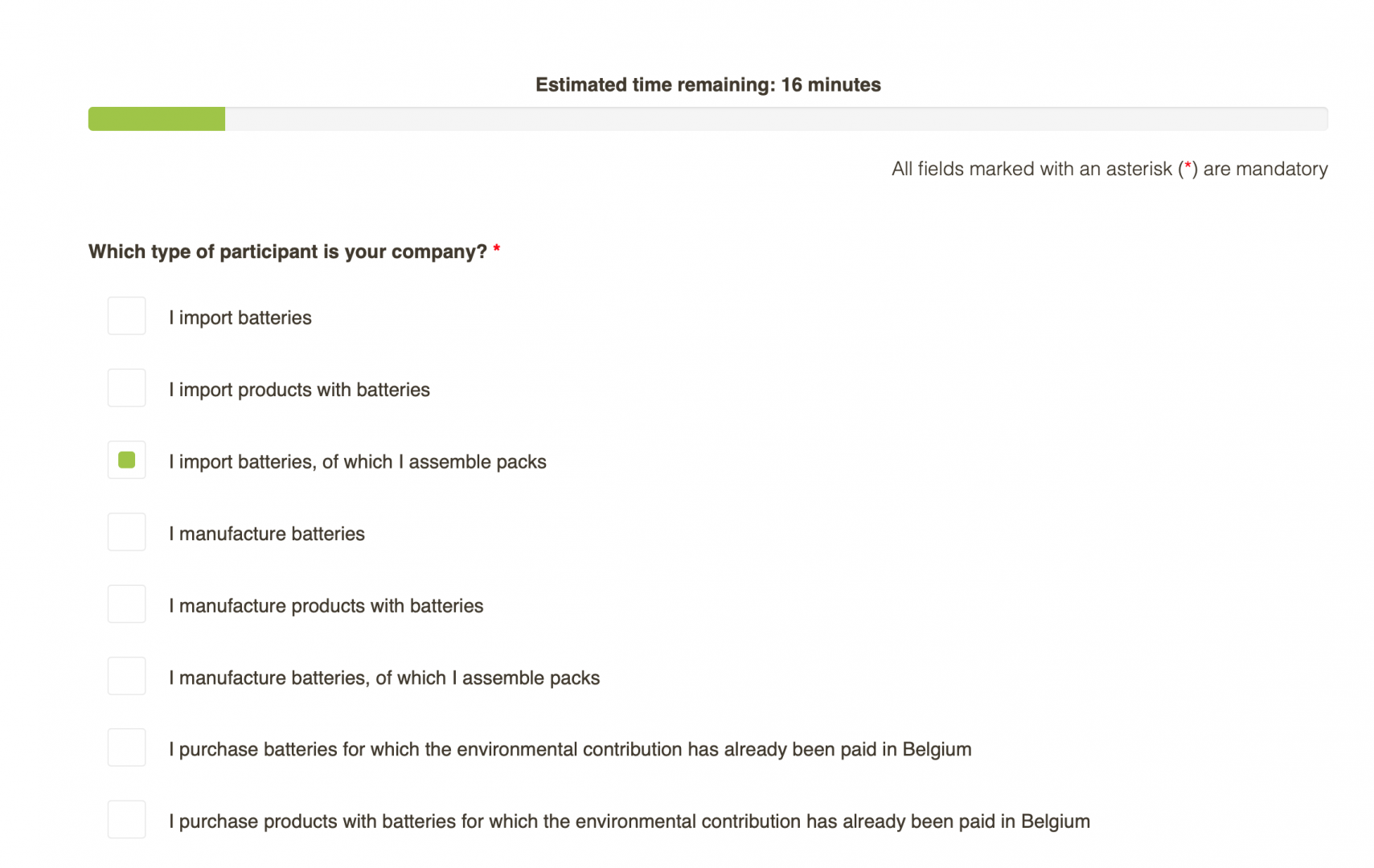Uncheck the import batteries, assemble packs checkbox

(126, 460)
